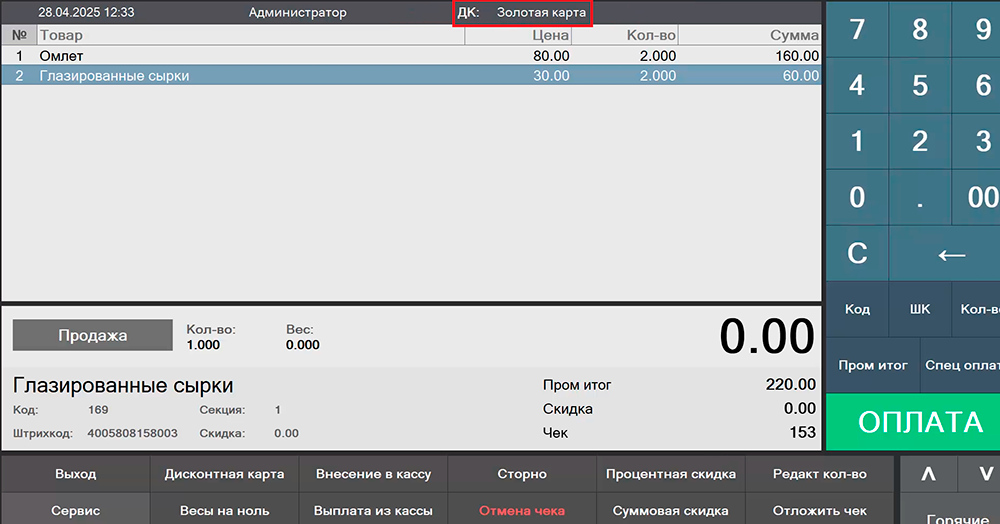Open the Сервис menu

pyautogui.click(x=76, y=510)
